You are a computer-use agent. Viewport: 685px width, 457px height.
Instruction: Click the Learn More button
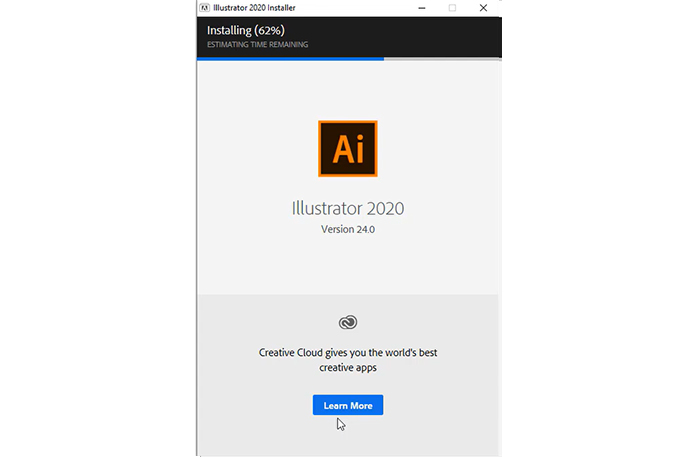348,405
